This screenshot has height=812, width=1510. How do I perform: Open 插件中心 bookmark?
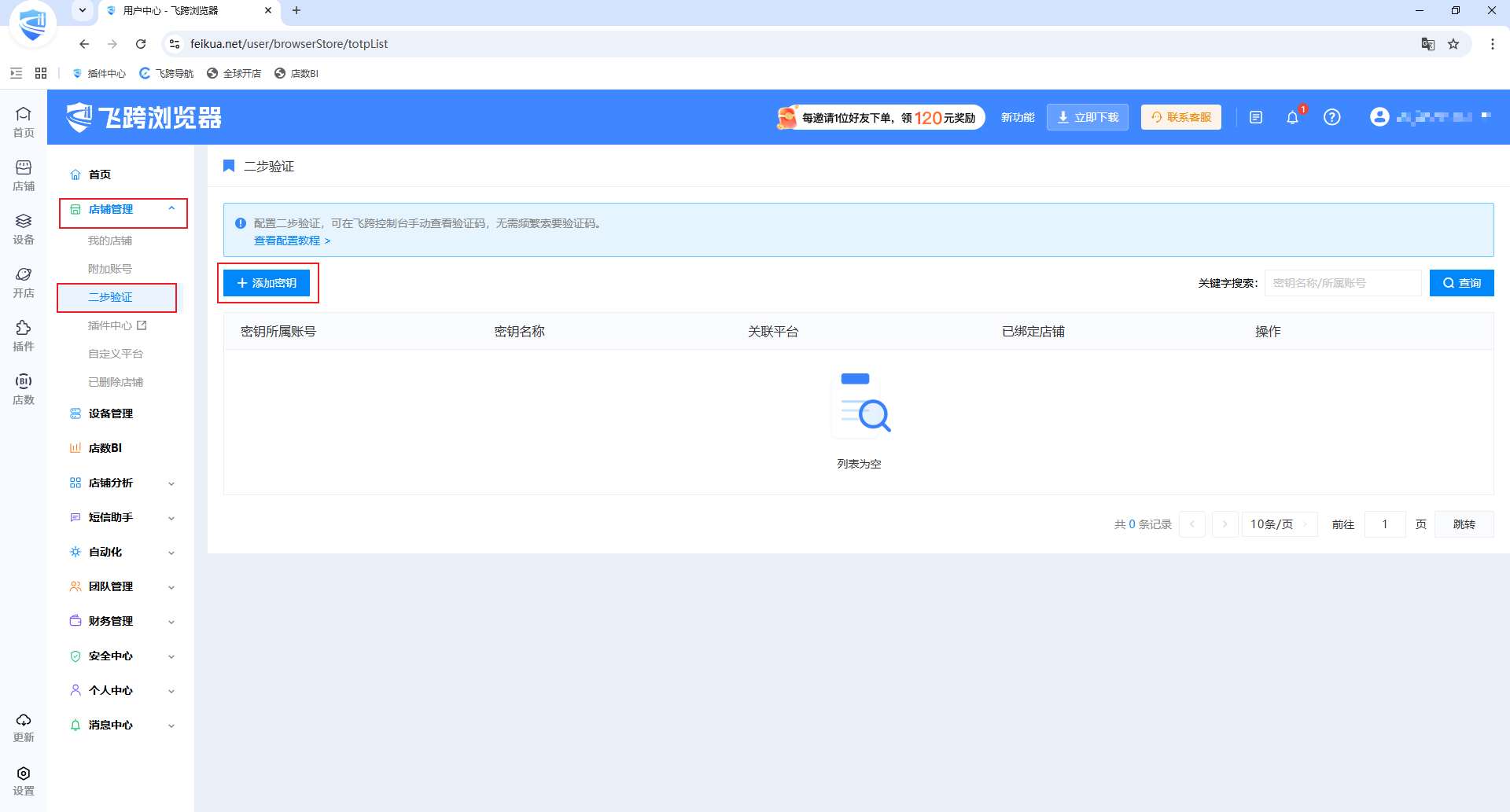pos(99,73)
